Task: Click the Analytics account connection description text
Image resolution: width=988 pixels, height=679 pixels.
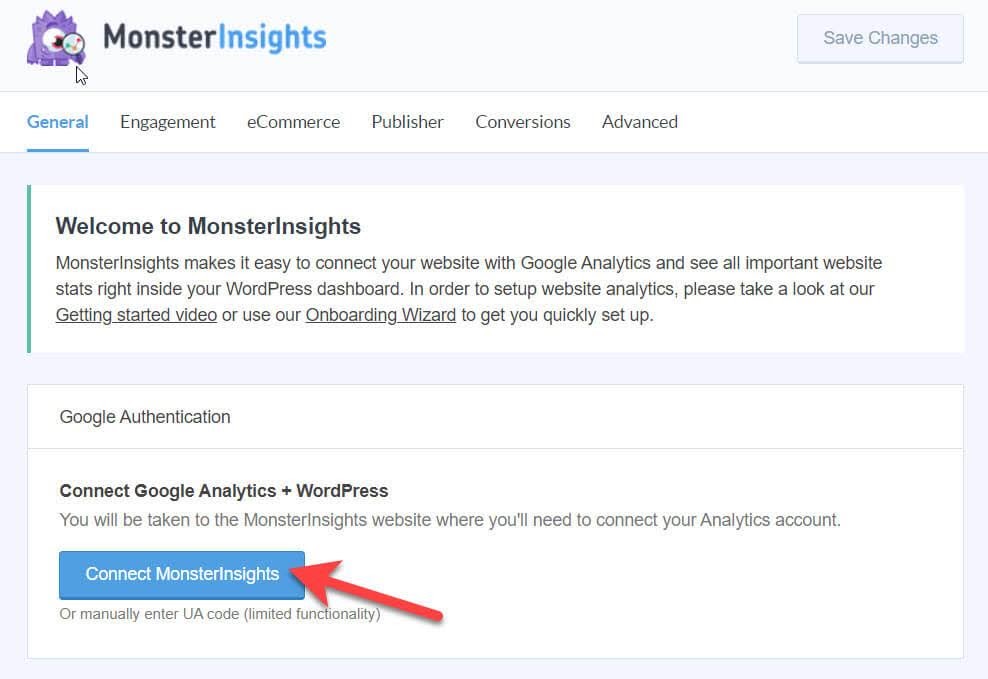Action: (450, 520)
